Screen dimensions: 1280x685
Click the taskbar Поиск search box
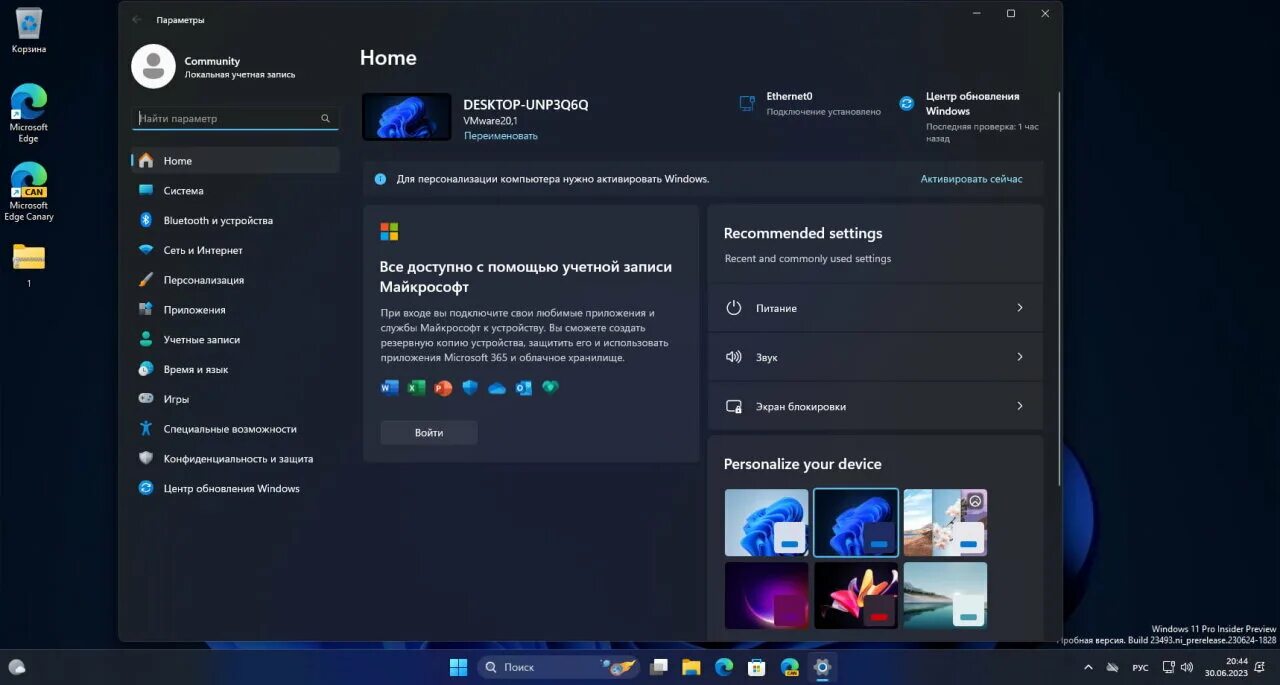(x=556, y=667)
